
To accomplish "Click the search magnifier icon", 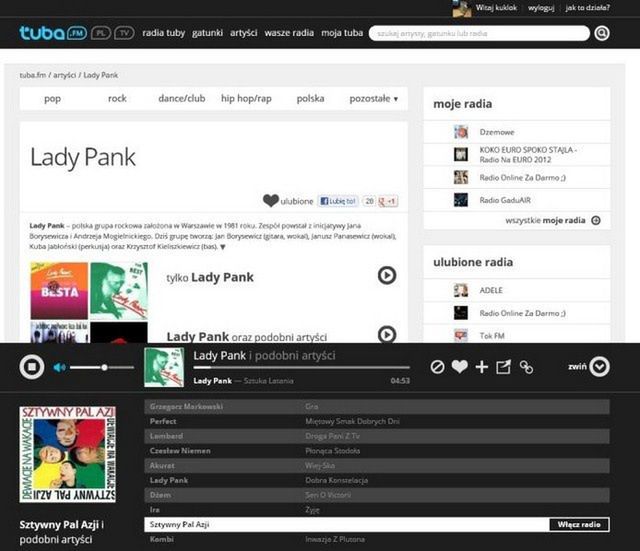I will pyautogui.click(x=602, y=33).
